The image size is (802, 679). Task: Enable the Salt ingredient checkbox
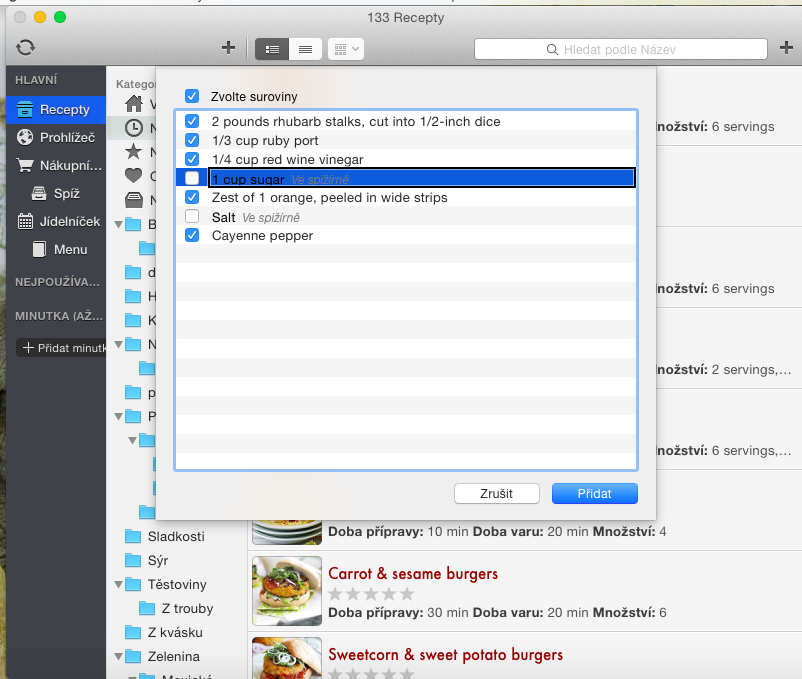(192, 217)
